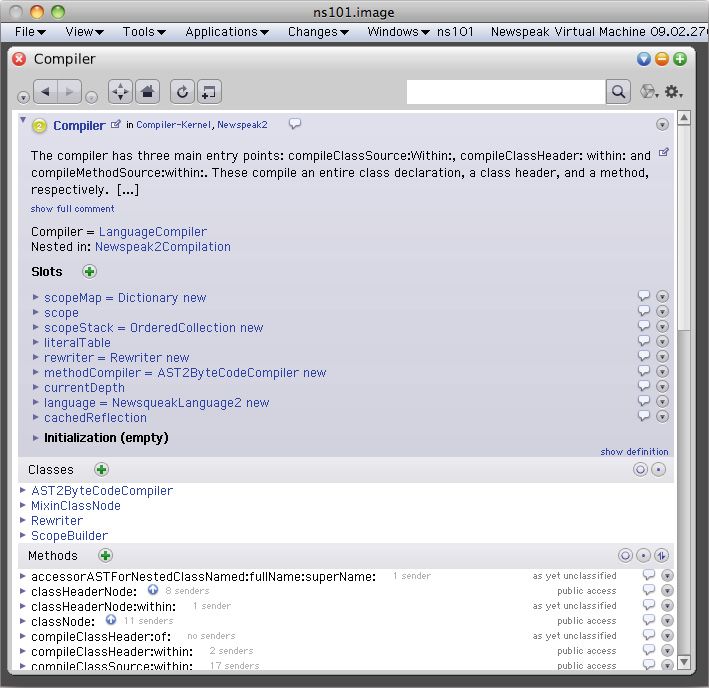
Task: Select the compileClassHeader:within: method
Action: [112, 652]
